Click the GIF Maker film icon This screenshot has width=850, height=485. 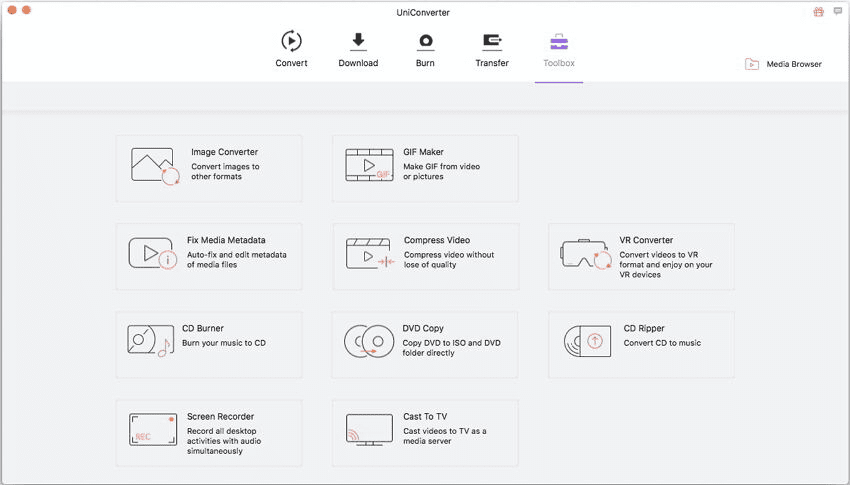coord(369,165)
